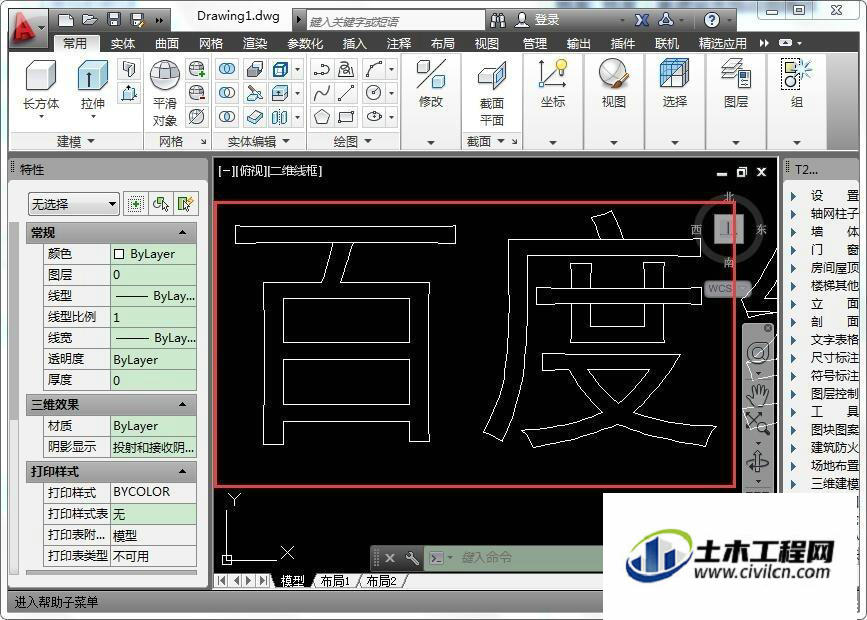Switch to the 曲面 ribbon tab
This screenshot has height=620, width=867.
pyautogui.click(x=167, y=43)
